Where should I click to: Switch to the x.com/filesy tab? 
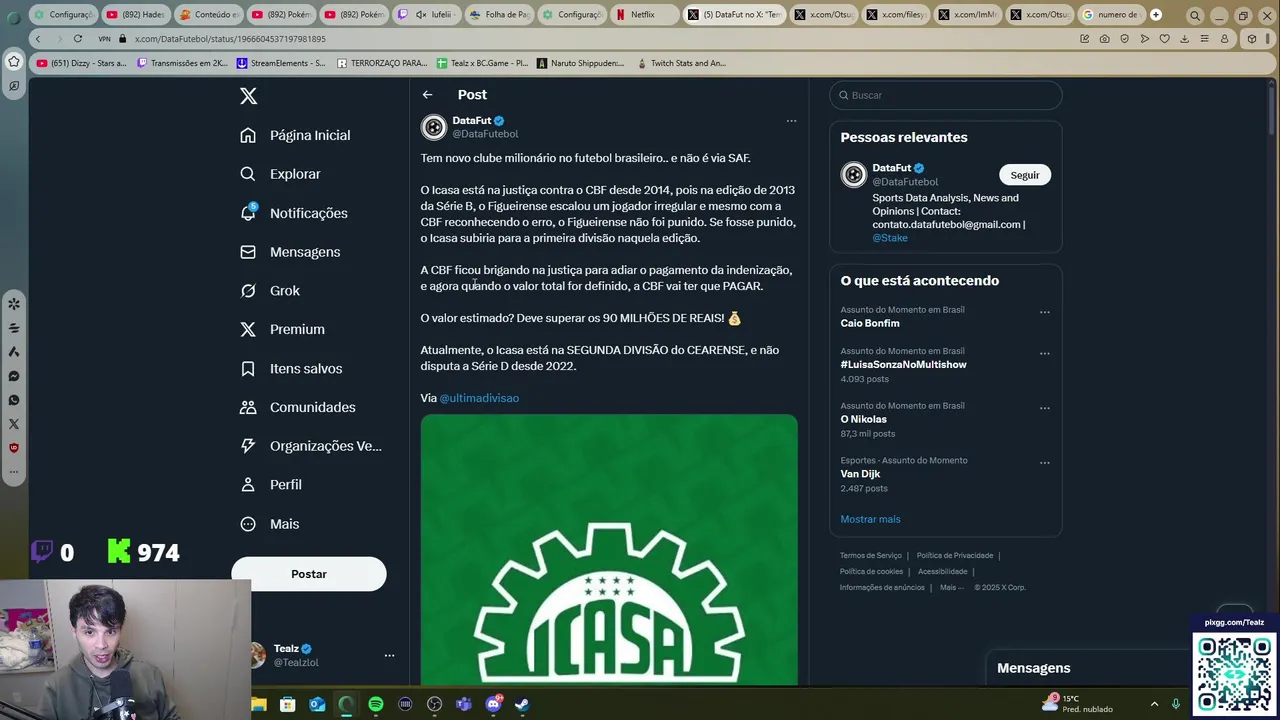pyautogui.click(x=895, y=15)
